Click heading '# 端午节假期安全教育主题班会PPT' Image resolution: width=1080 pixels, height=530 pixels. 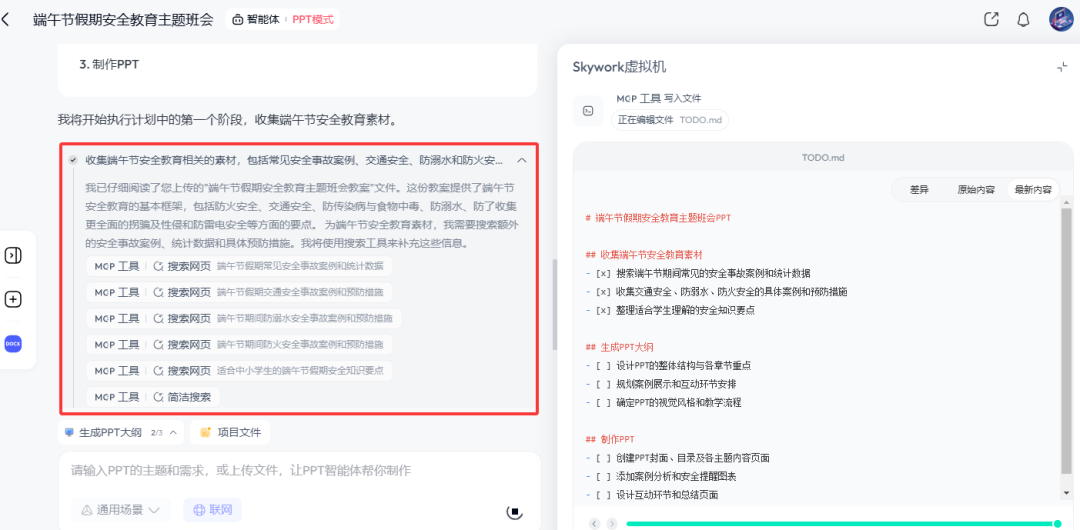658,217
